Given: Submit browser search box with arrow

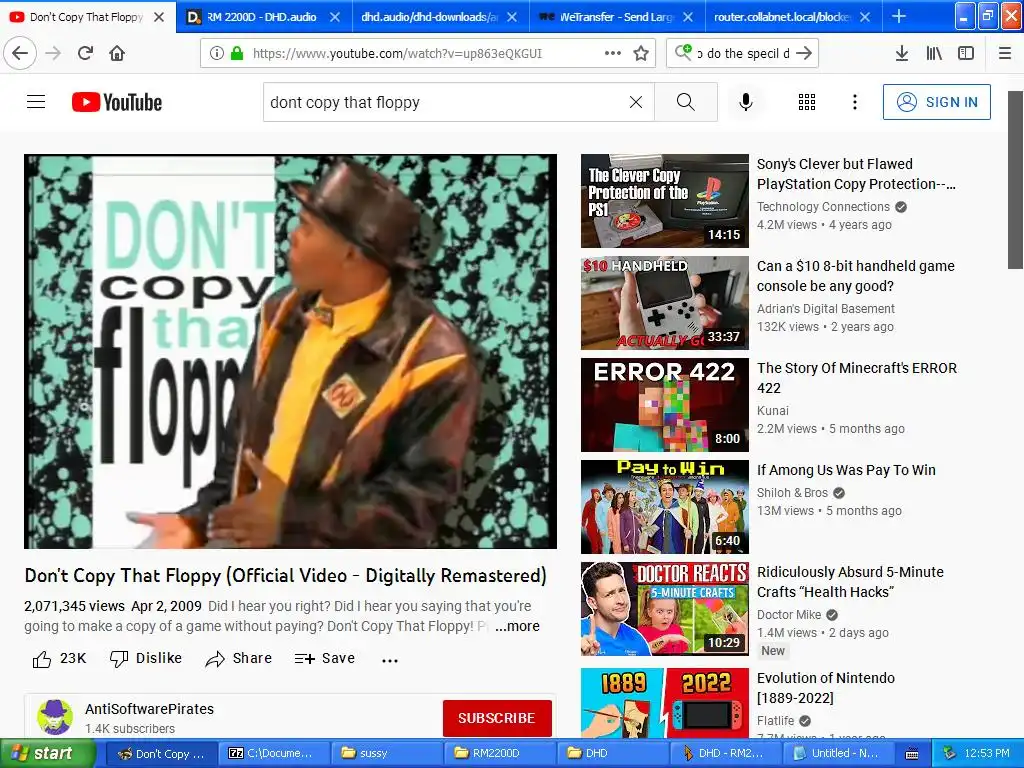Looking at the screenshot, I should (x=805, y=53).
